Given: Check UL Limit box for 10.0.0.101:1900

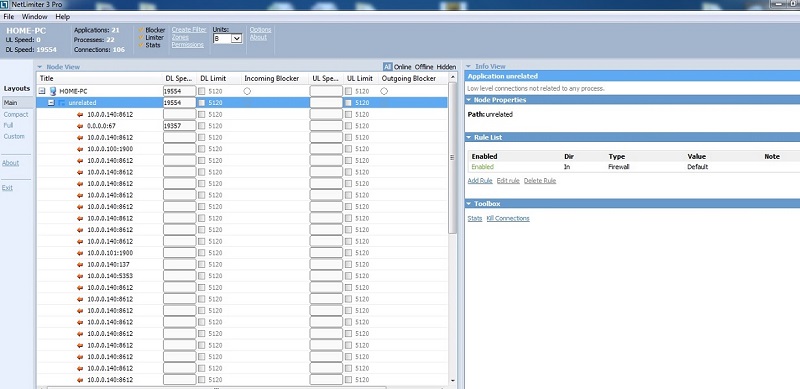Looking at the screenshot, I should coord(348,253).
